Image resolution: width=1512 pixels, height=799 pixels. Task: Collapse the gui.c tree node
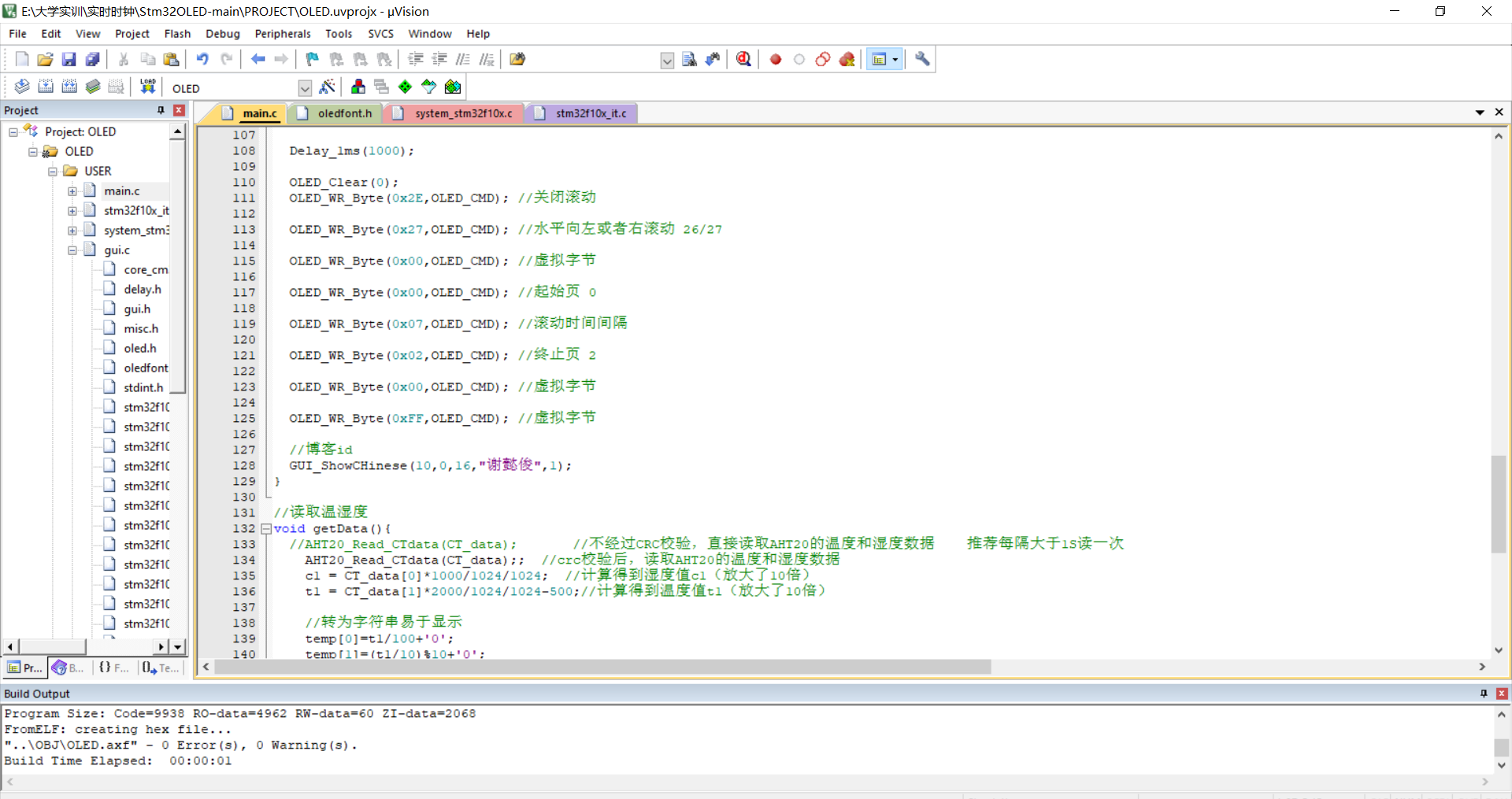72,250
